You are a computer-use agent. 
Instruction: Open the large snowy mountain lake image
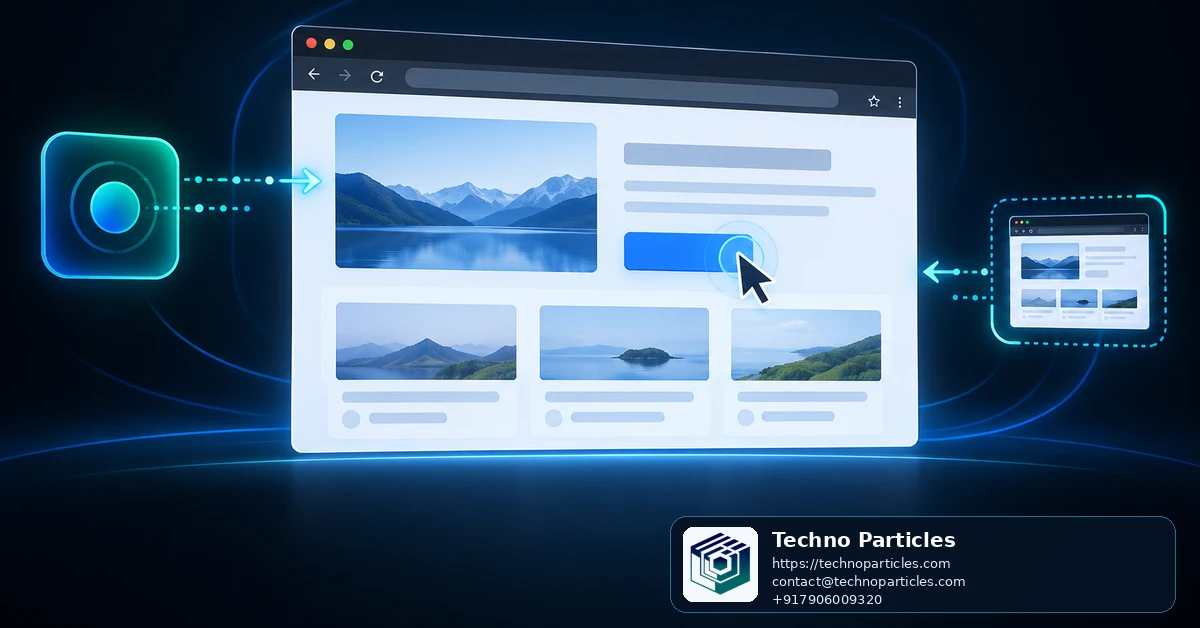tap(466, 192)
